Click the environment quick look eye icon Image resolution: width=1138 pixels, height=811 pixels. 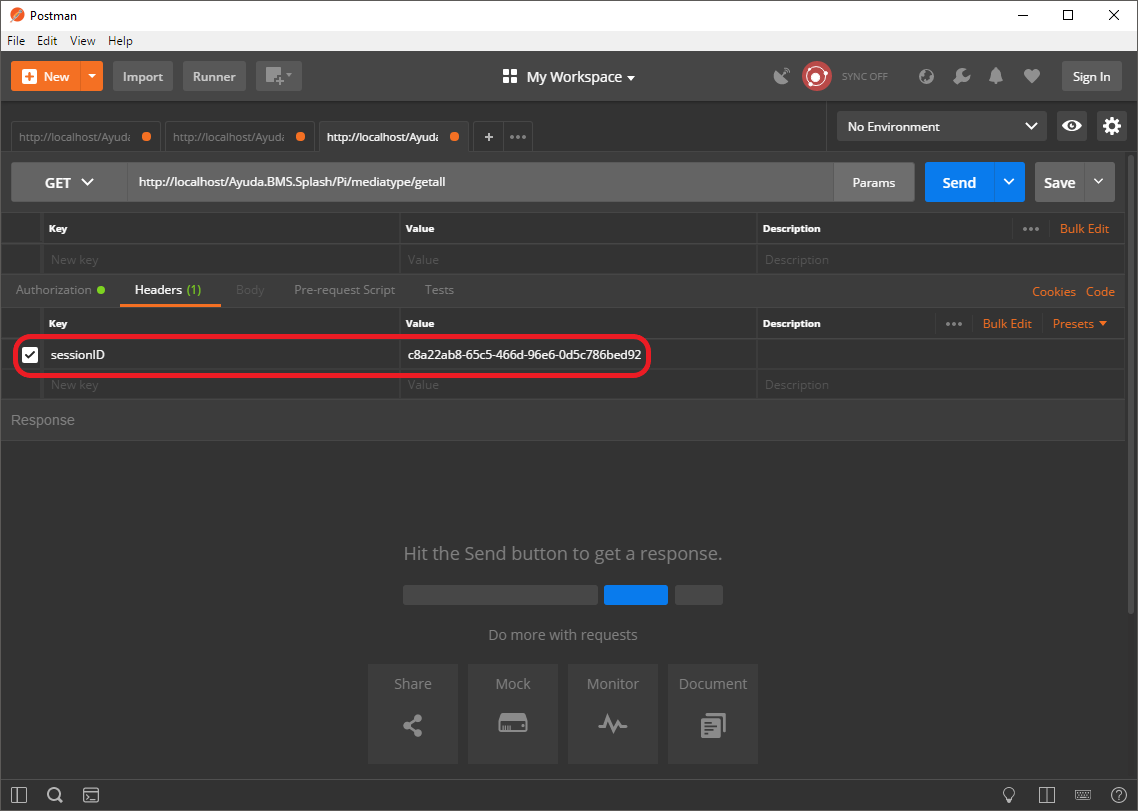(x=1071, y=126)
